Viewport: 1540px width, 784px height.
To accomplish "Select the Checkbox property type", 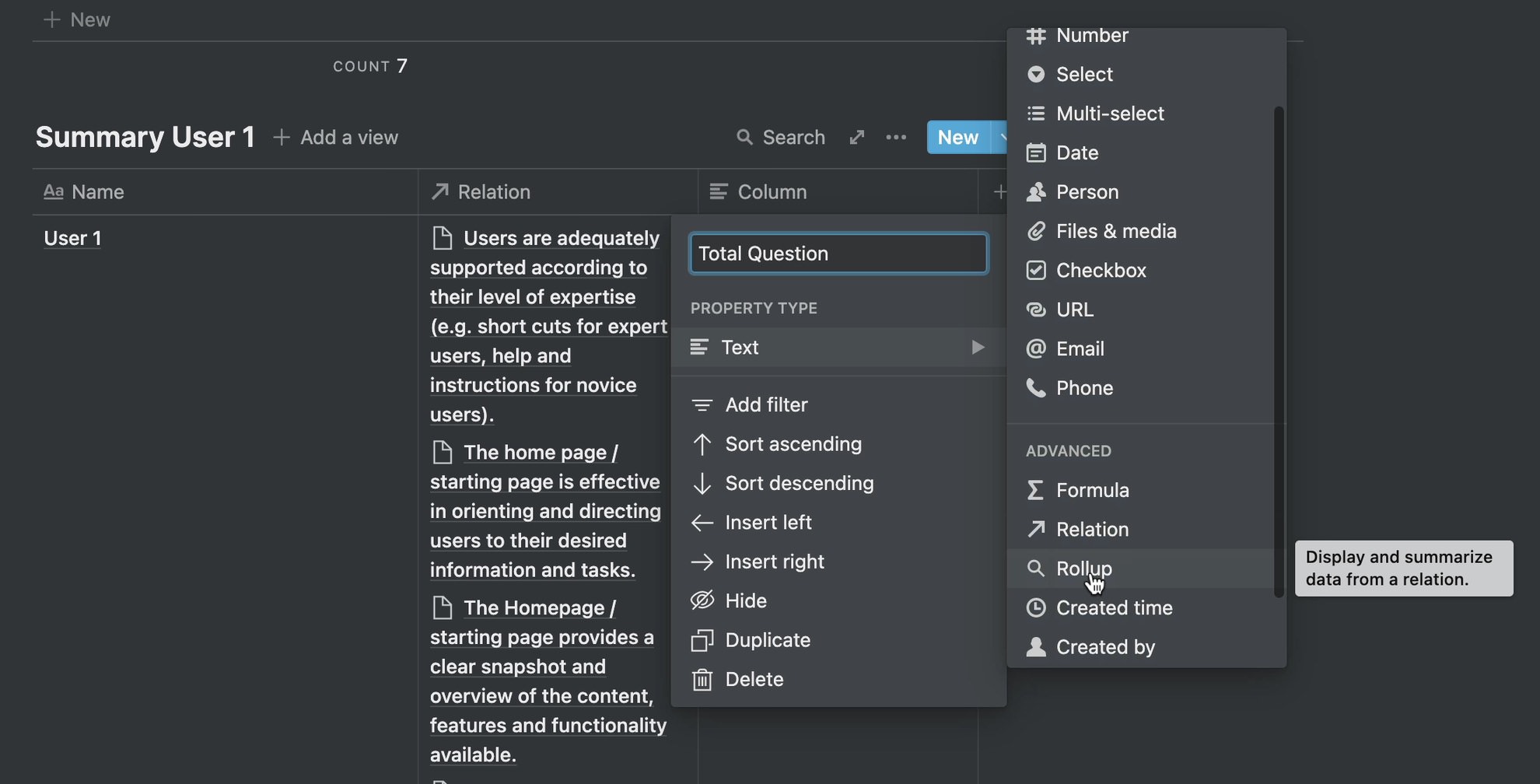I will [x=1100, y=271].
